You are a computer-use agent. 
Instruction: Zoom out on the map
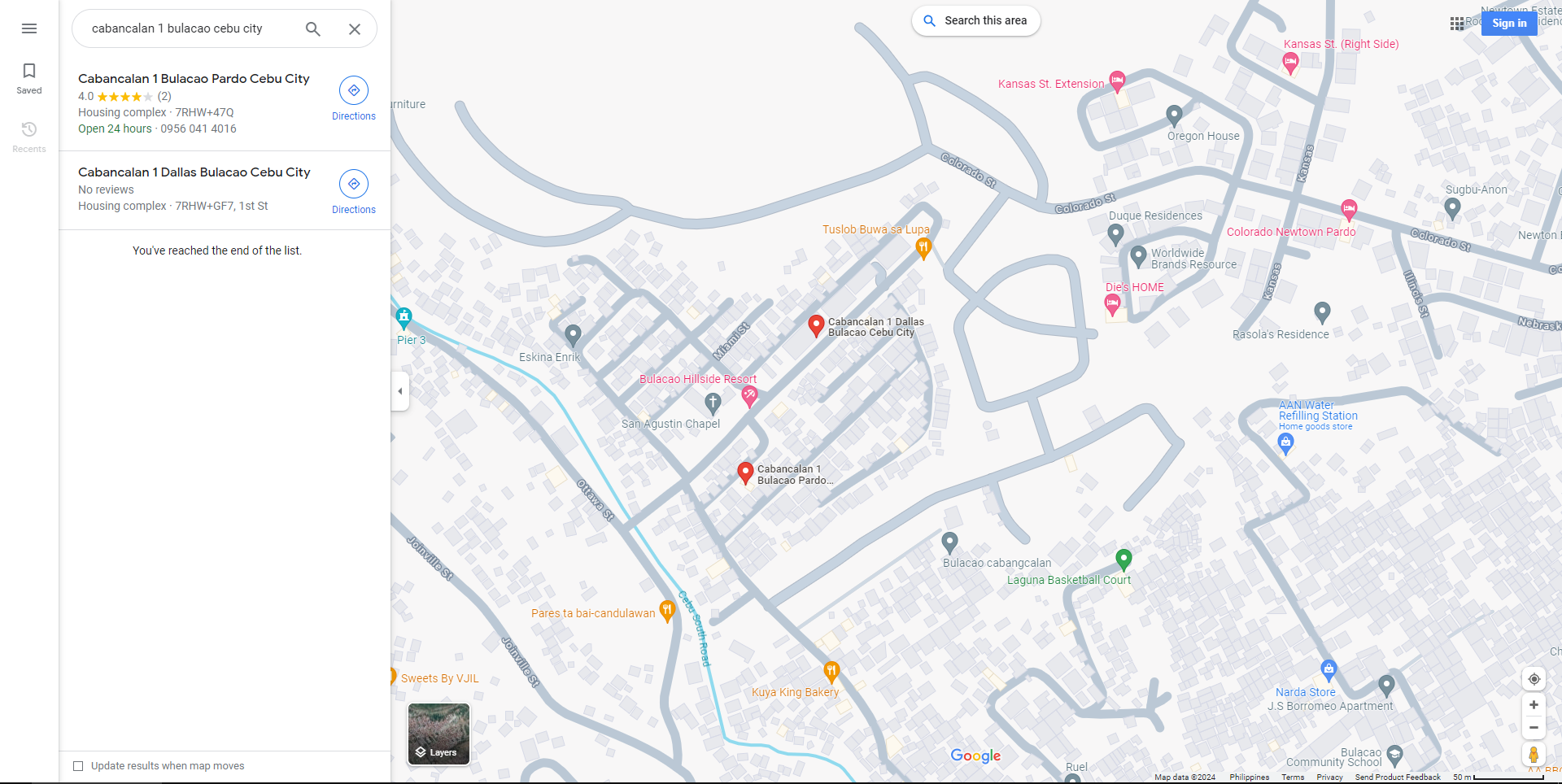[1534, 728]
